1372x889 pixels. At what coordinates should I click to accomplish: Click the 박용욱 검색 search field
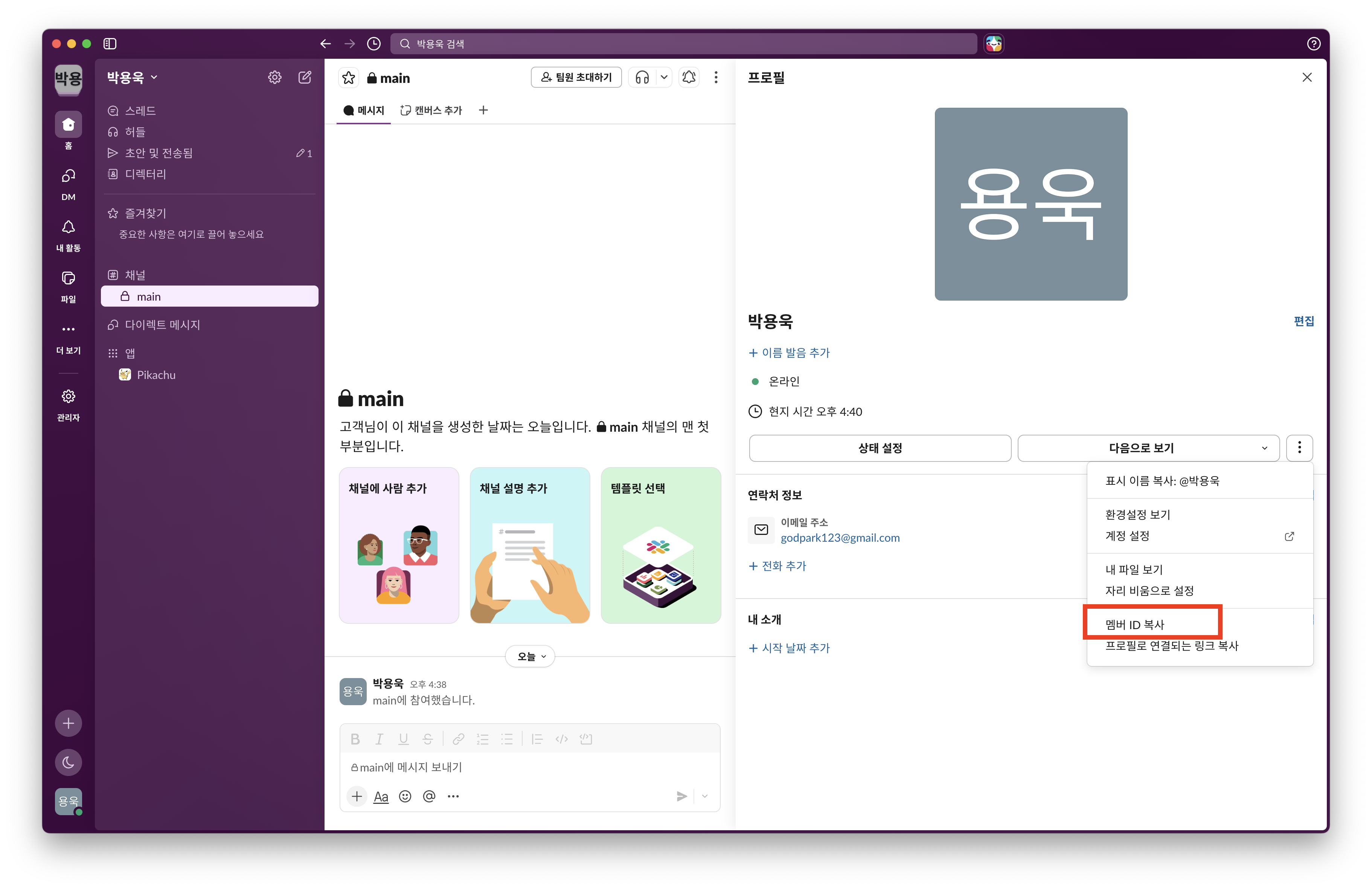[684, 43]
